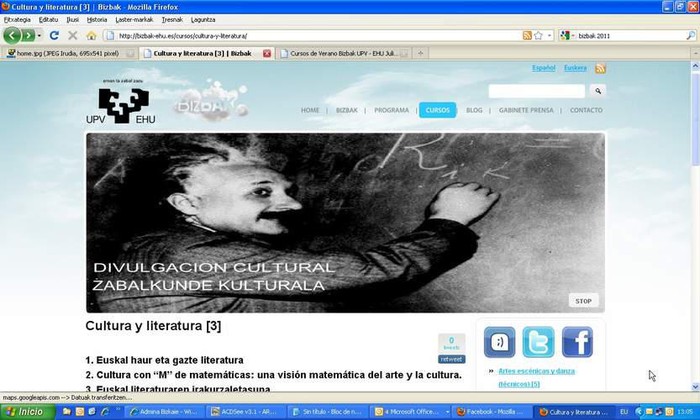Open the Windows Inicio start button
This screenshot has width=700, height=420.
(x=28, y=412)
